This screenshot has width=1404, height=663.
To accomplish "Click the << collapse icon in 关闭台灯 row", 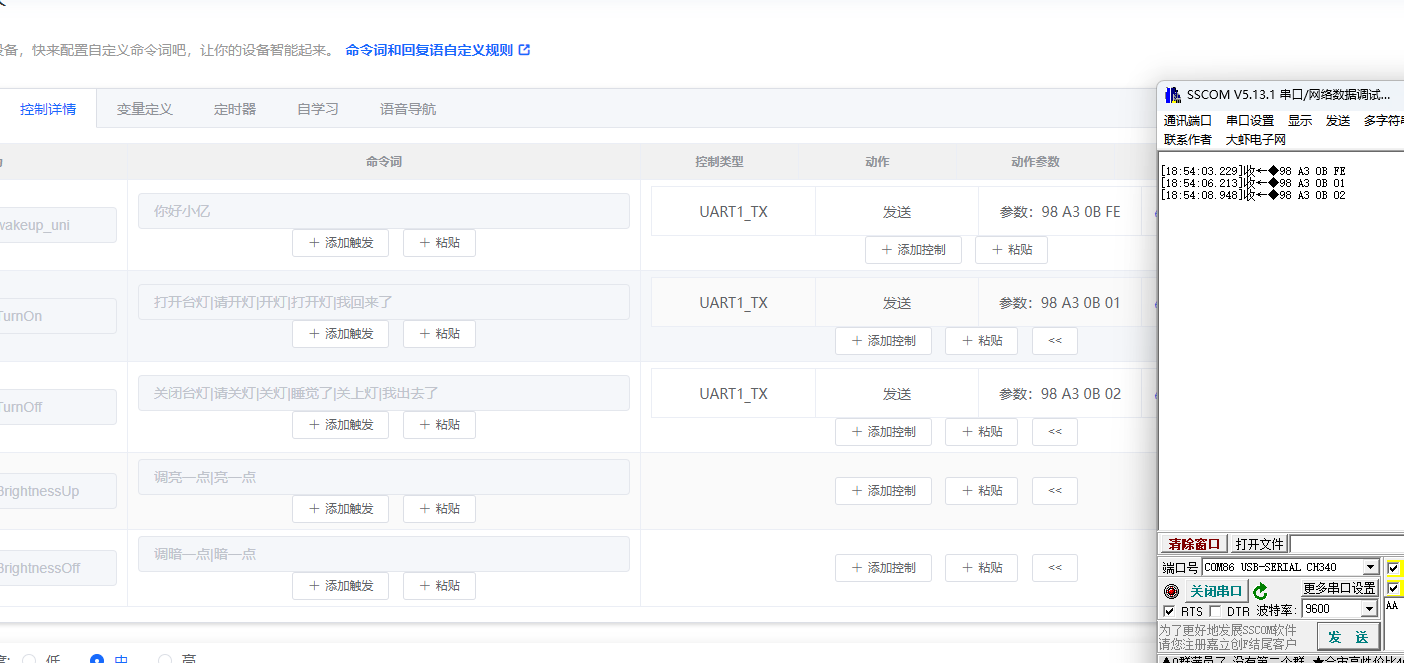I will pos(1054,431).
